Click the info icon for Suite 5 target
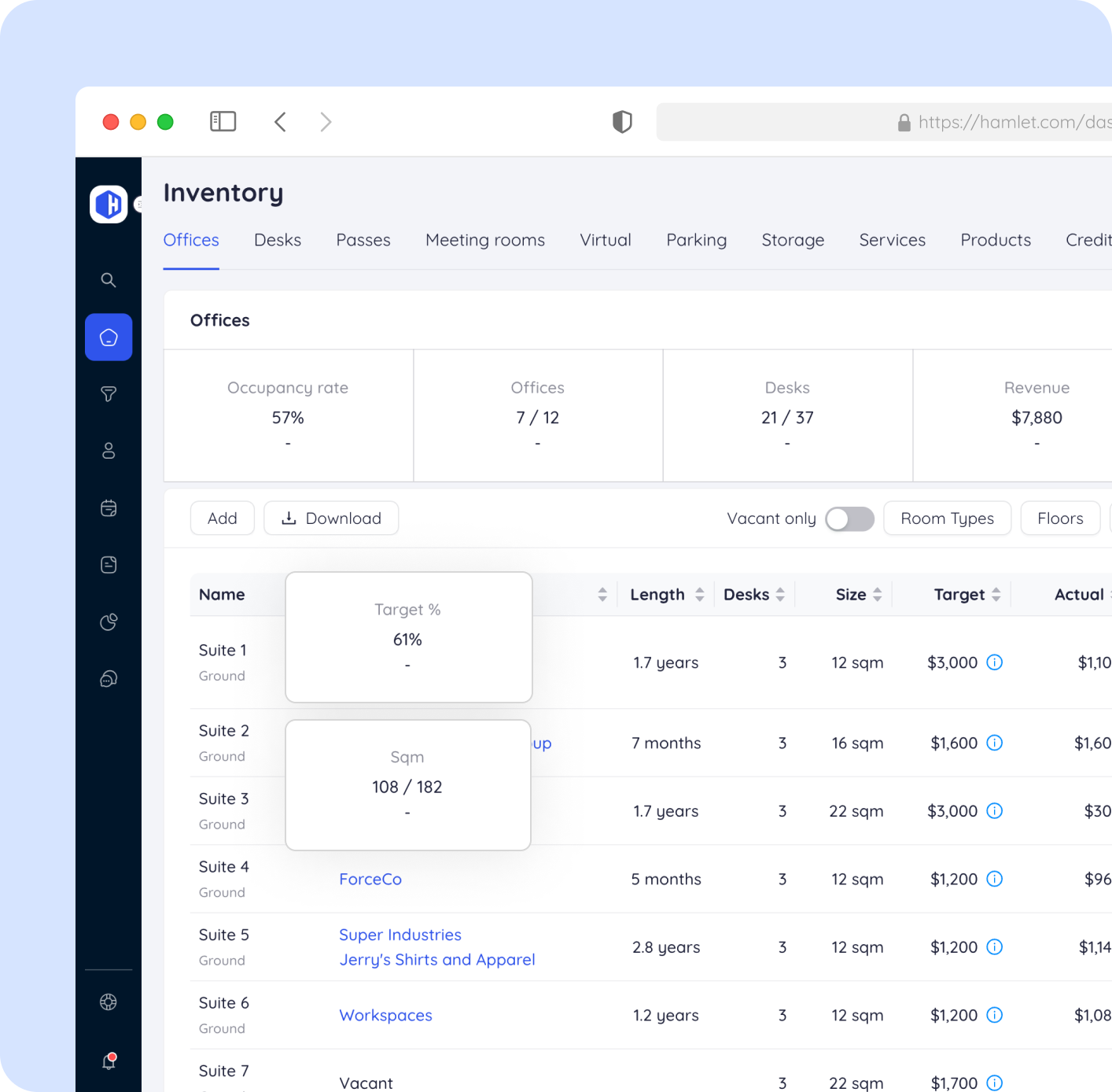Screen dimensions: 1112x1092 pyautogui.click(x=995, y=946)
